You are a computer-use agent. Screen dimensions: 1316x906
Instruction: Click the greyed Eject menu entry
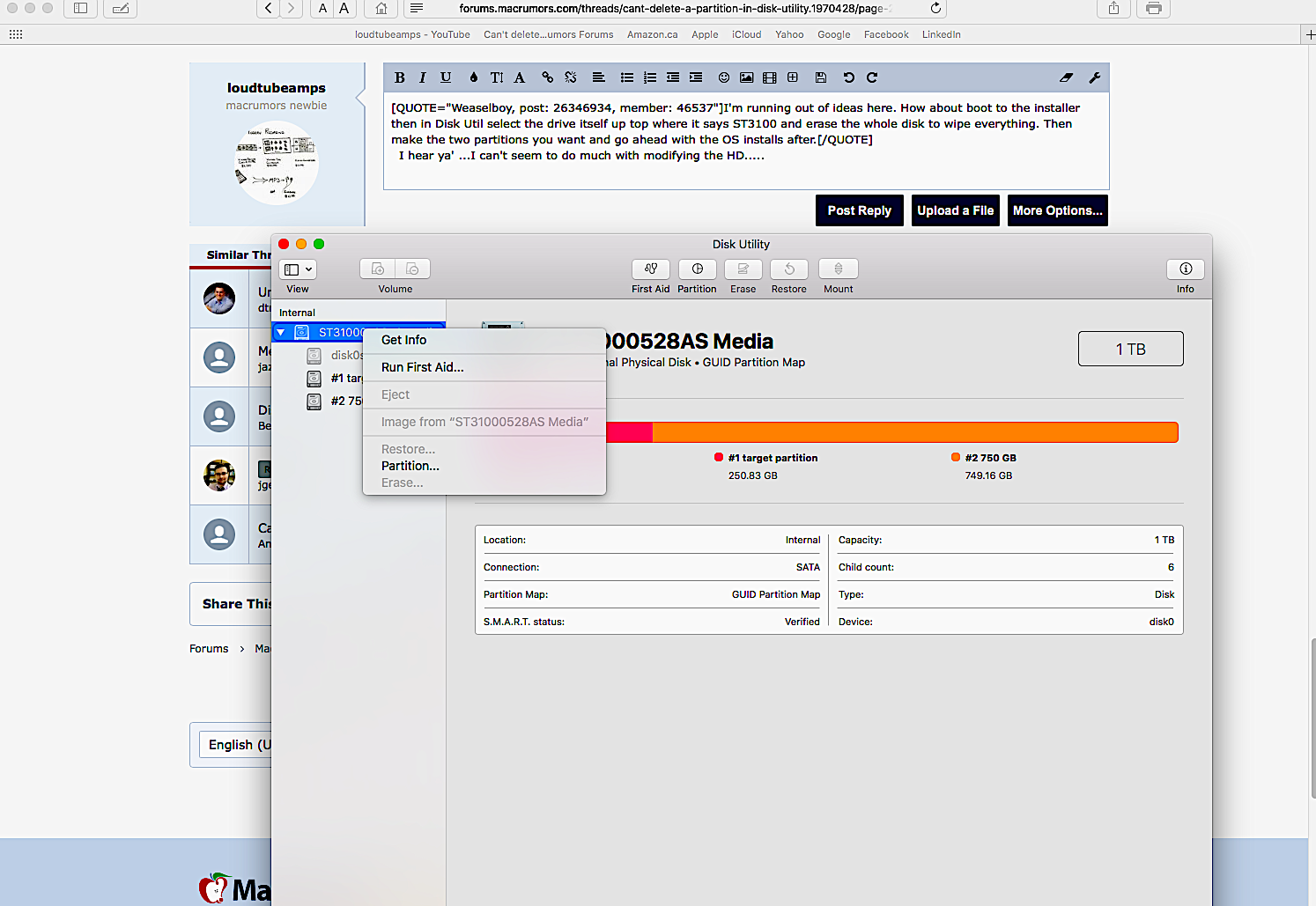[x=484, y=394]
